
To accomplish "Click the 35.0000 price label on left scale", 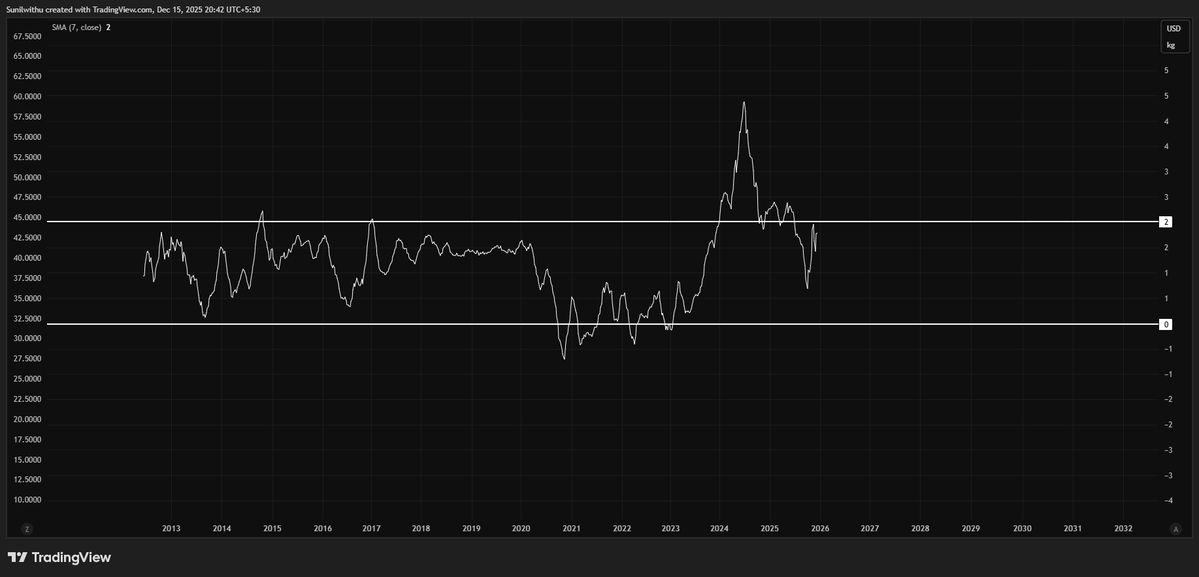I will tap(28, 299).
